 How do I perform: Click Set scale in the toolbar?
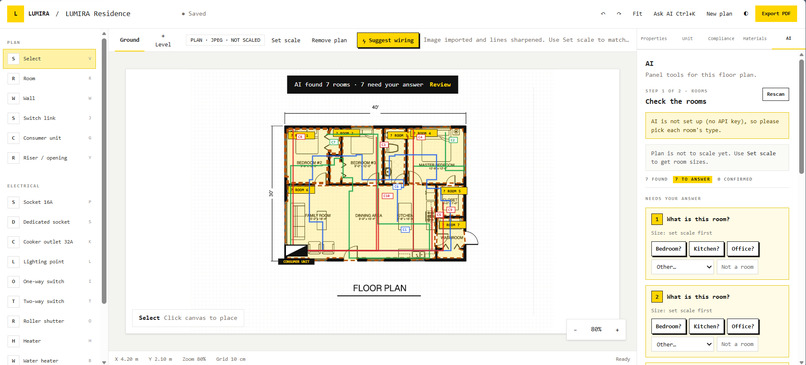click(x=286, y=40)
